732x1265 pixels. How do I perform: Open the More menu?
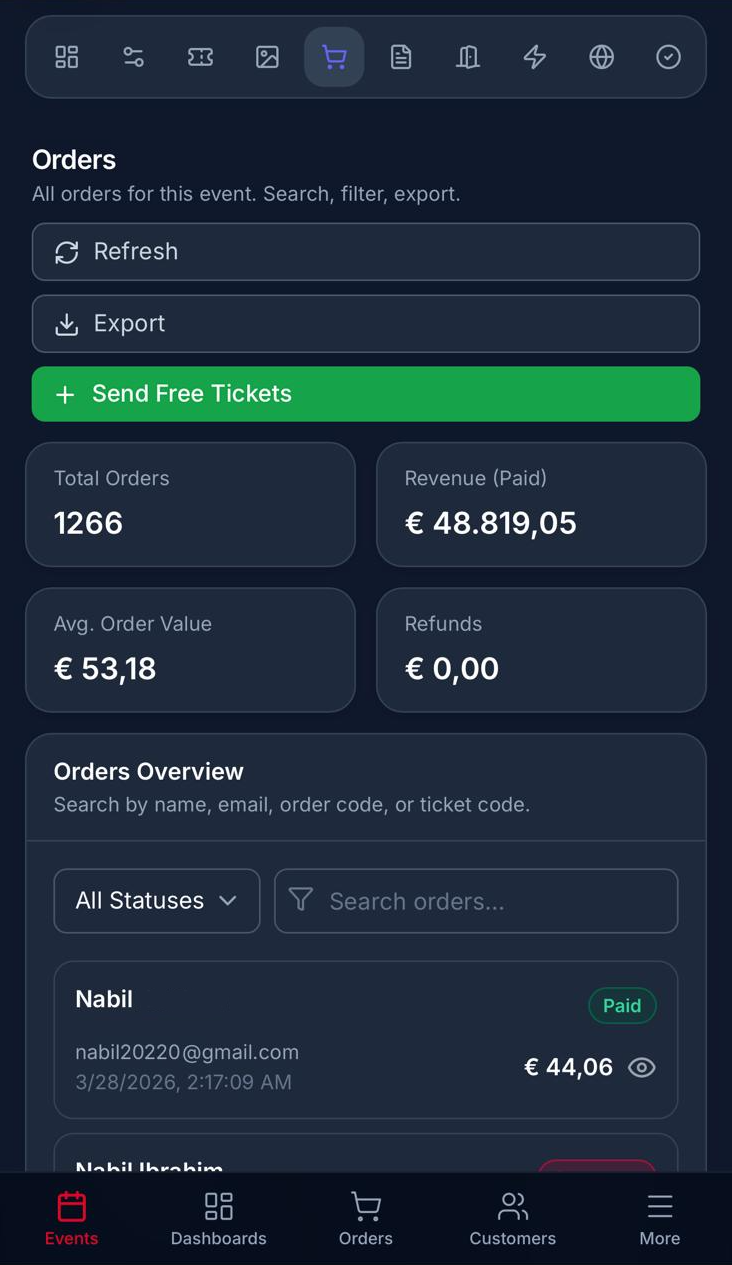659,1218
